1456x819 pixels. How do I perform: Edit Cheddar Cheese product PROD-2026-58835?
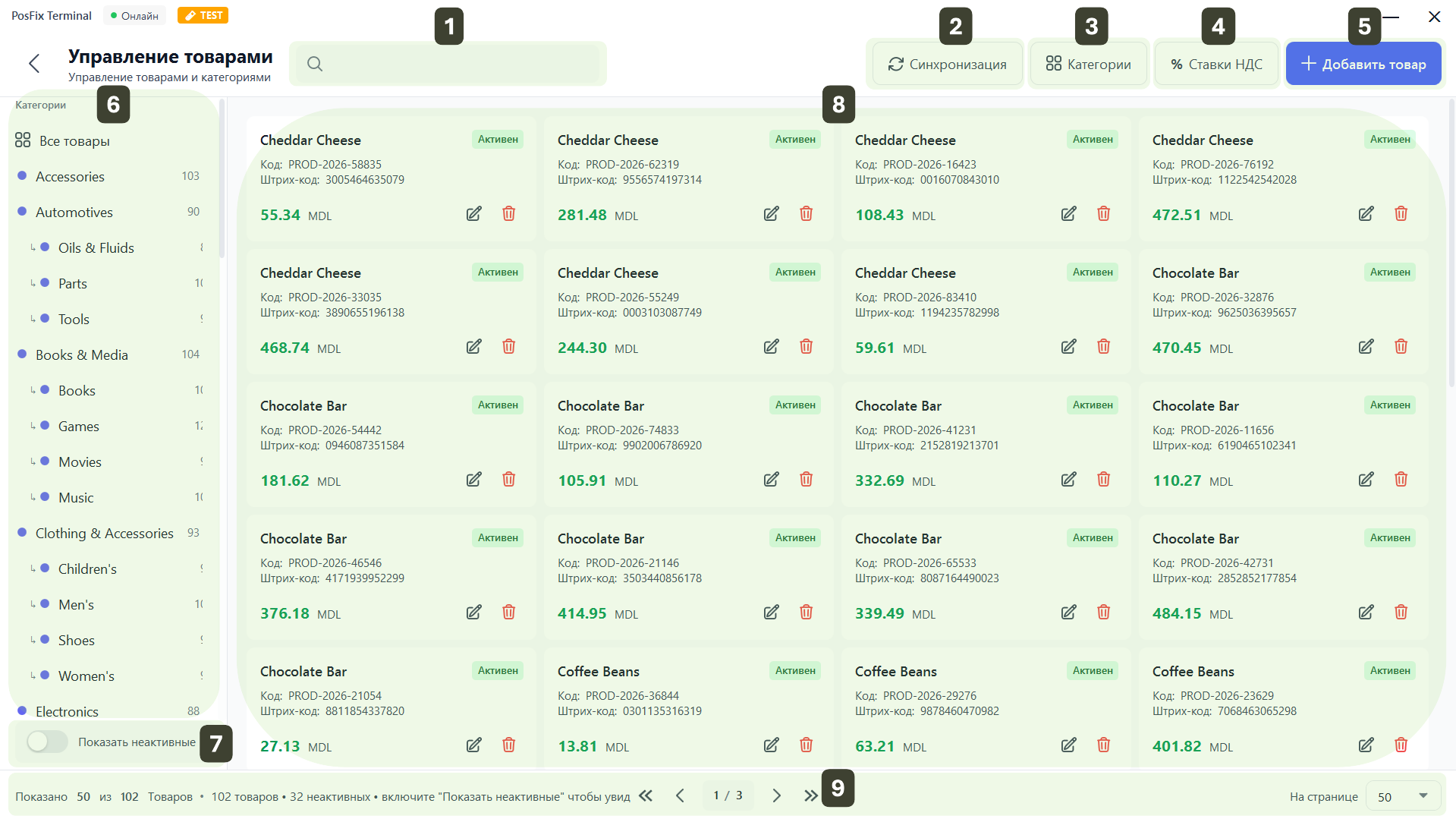click(x=473, y=214)
